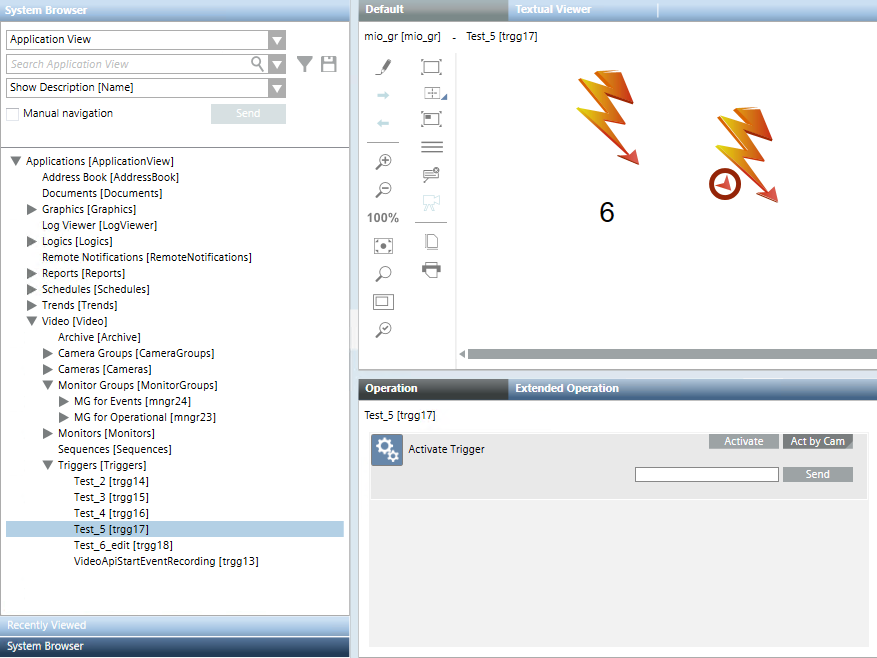Image resolution: width=877 pixels, height=658 pixels.
Task: Click the remove comment icon in the toolbar
Action: tap(431, 174)
